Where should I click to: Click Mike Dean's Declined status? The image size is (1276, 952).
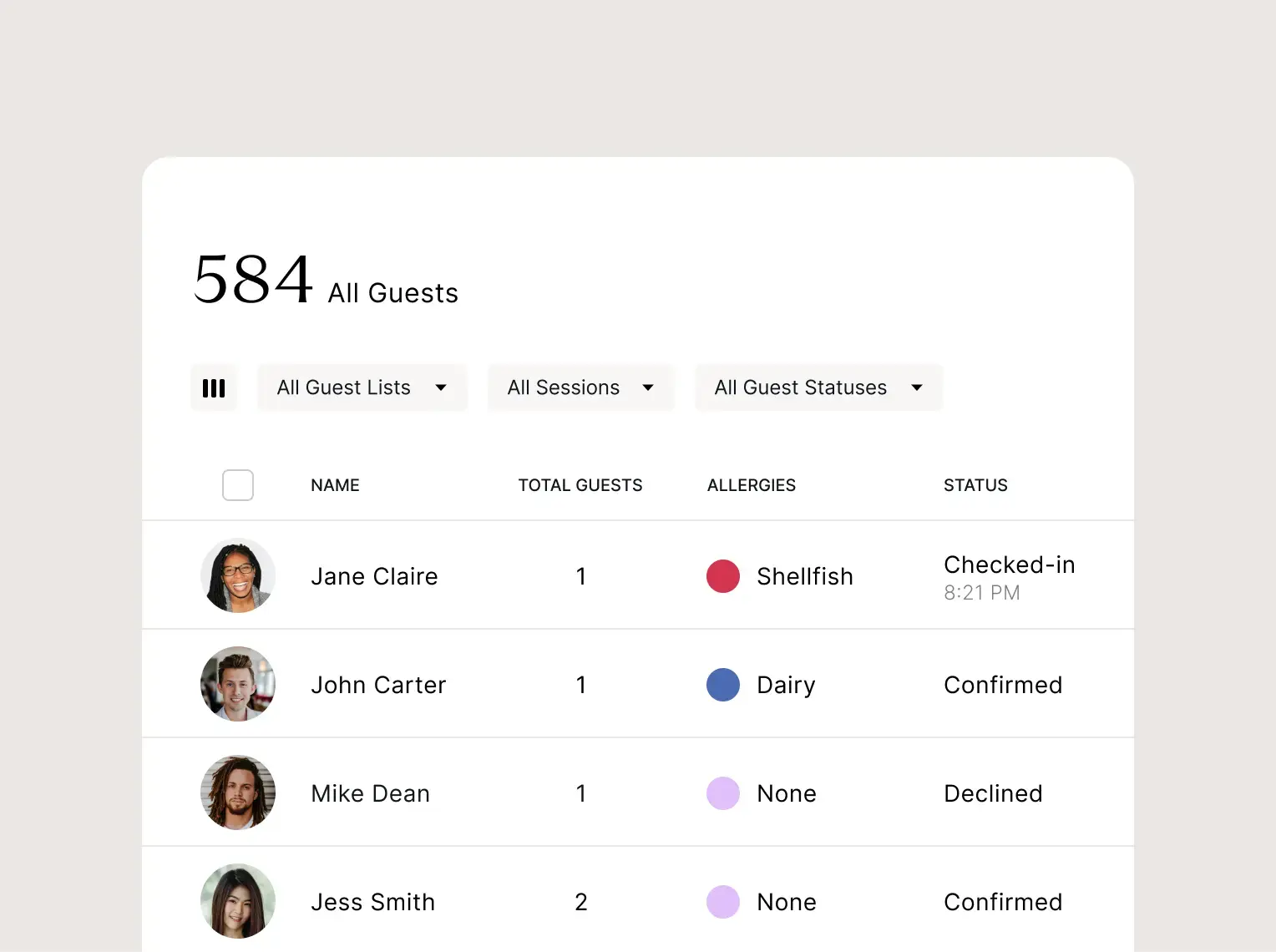[x=993, y=793]
